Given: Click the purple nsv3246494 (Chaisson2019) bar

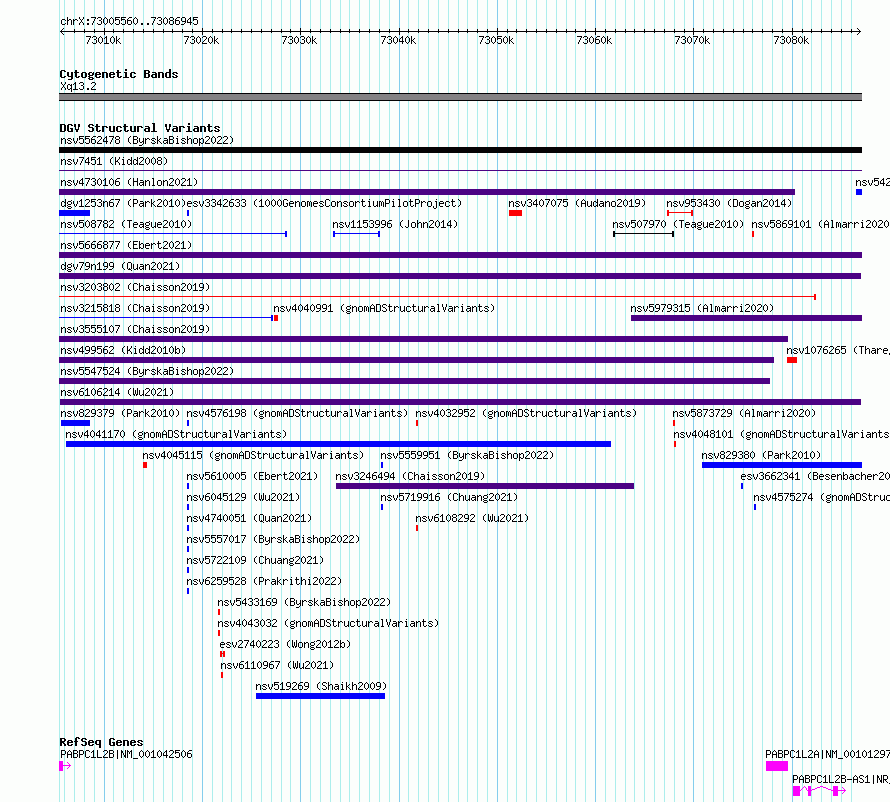Looking at the screenshot, I should pyautogui.click(x=485, y=486).
